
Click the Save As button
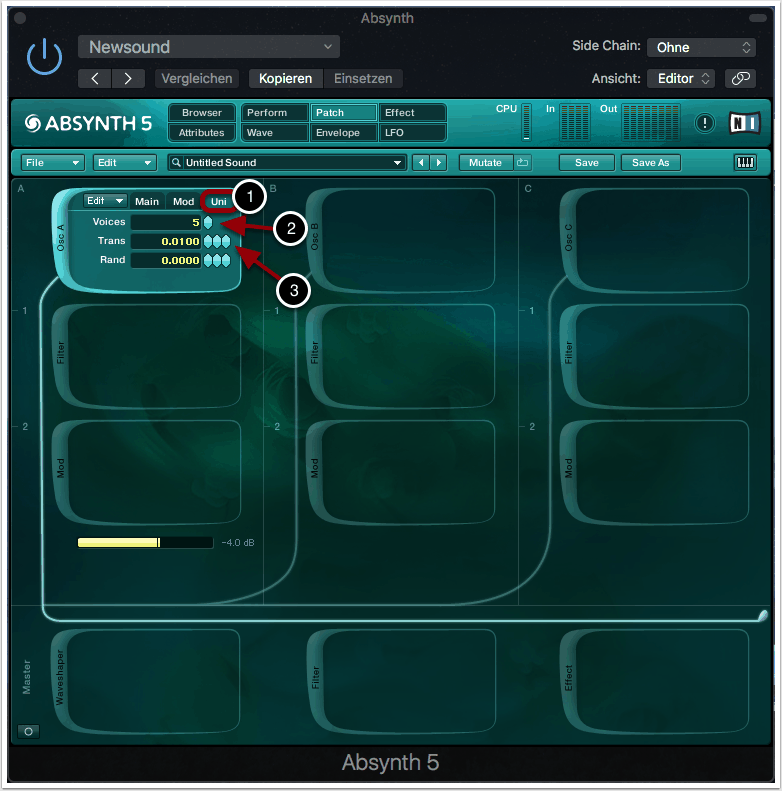coord(651,162)
